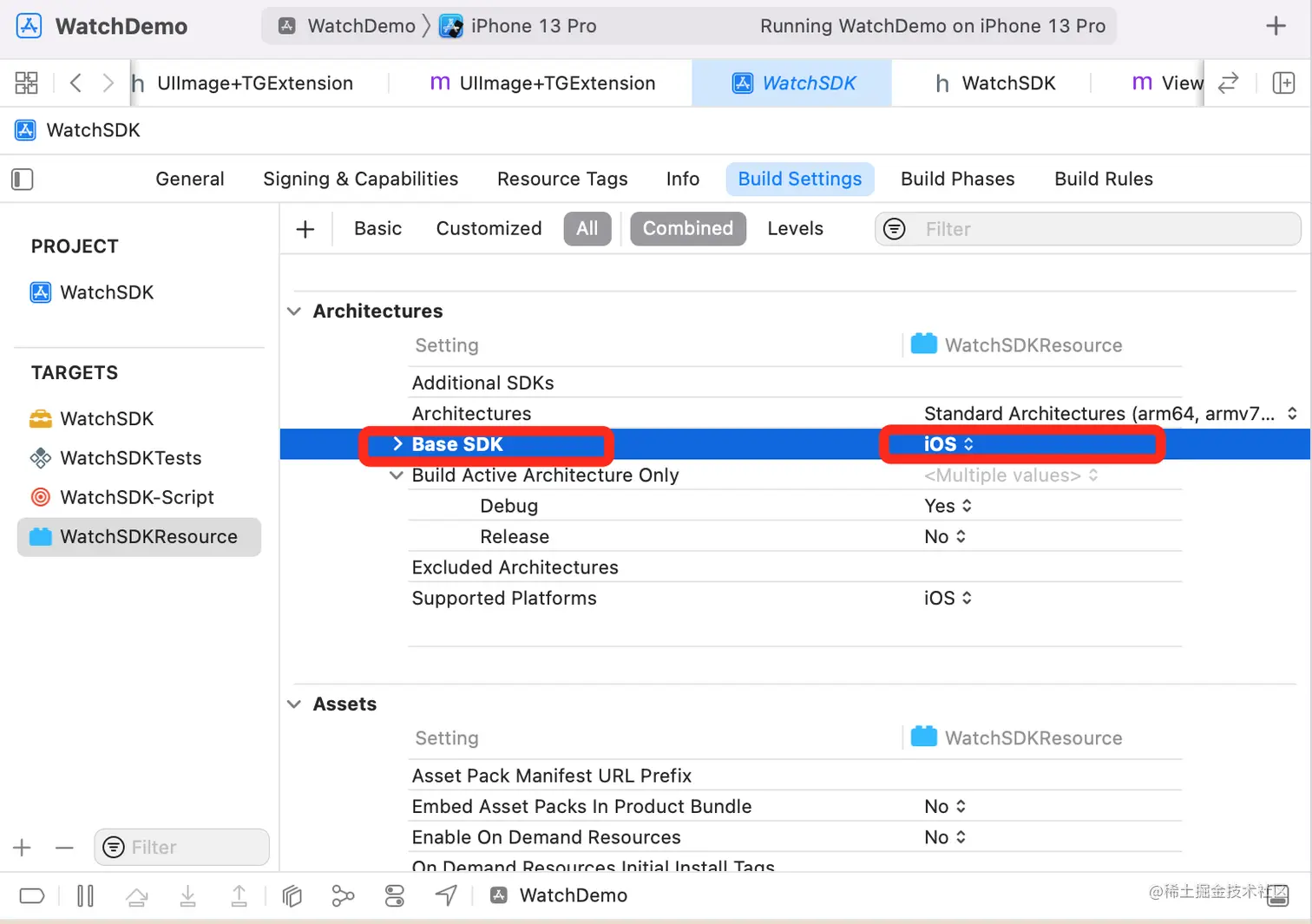Change the Base SDK iOS value

pyautogui.click(x=948, y=444)
